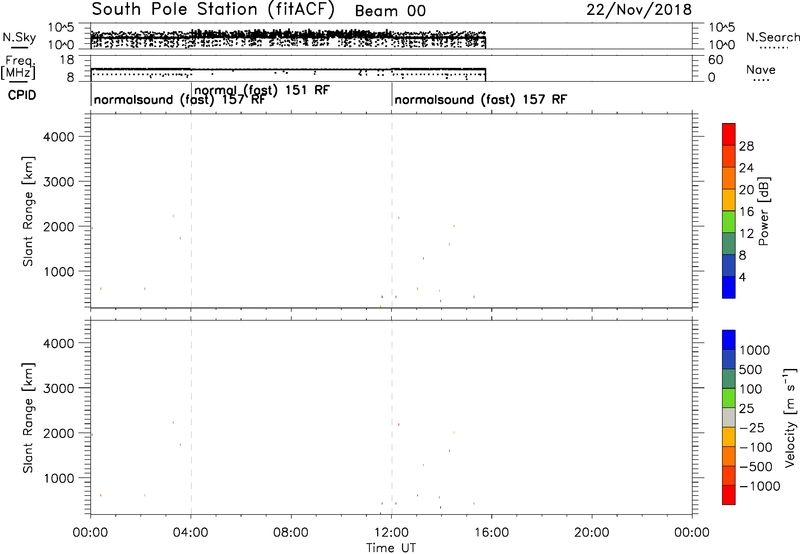The height and width of the screenshot is (554, 800).
Task: Click the "N.Search" legend label
Action: click(772, 37)
